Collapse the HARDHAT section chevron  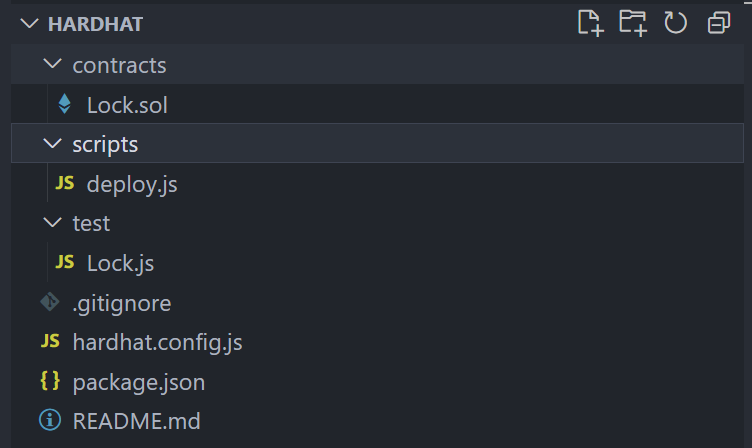point(29,24)
